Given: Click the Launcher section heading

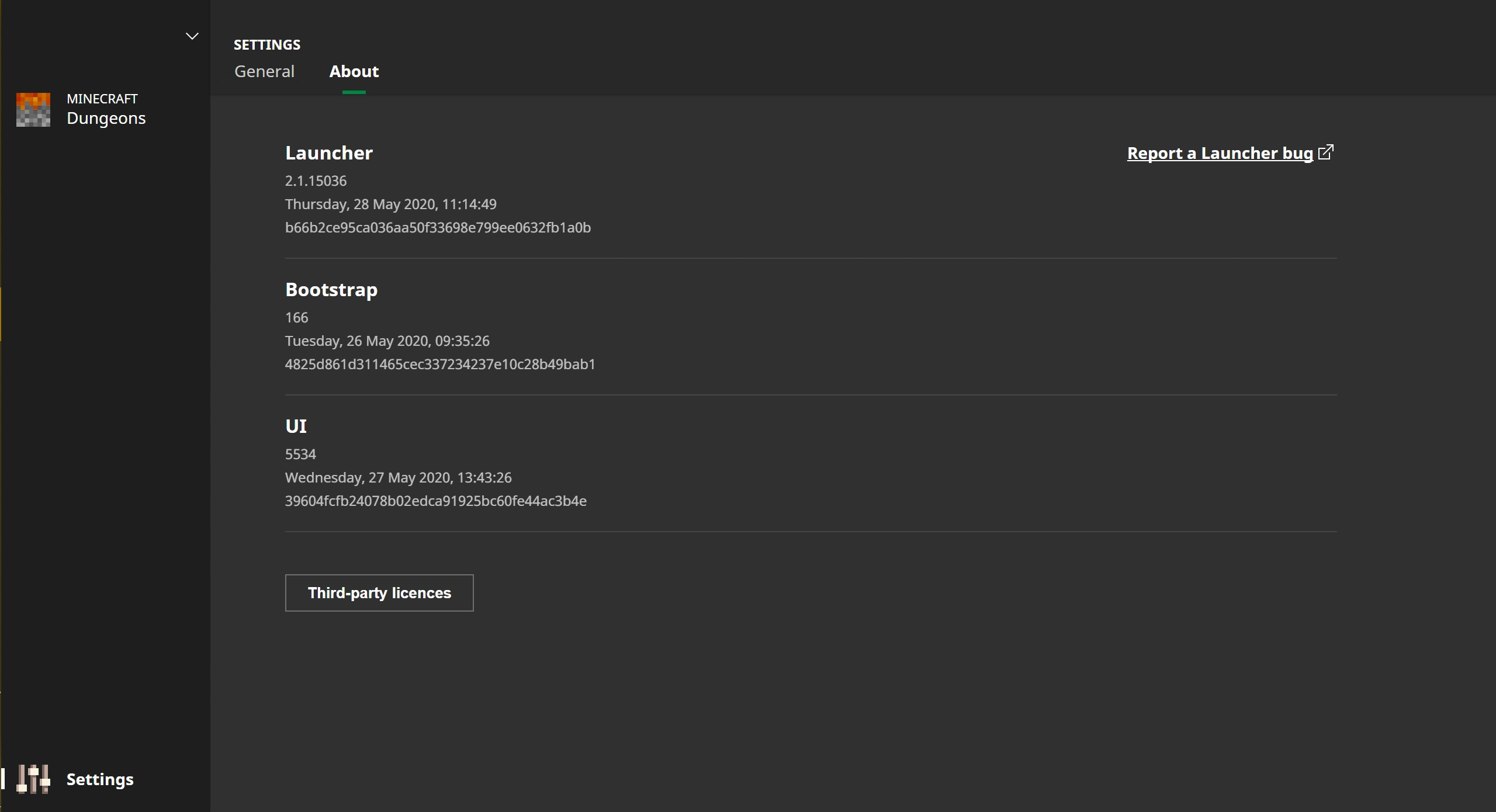Looking at the screenshot, I should point(328,153).
